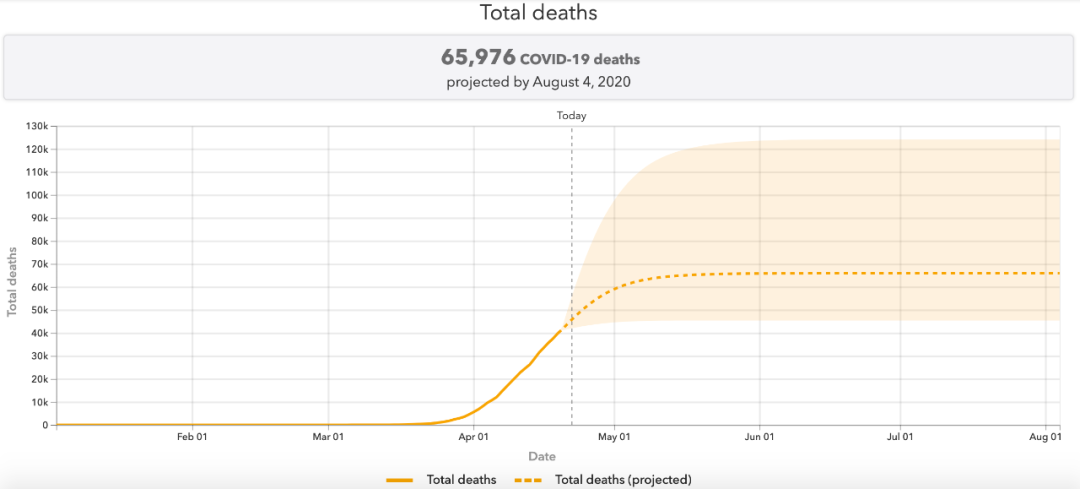Click the Apr 01 date axis label

(474, 437)
